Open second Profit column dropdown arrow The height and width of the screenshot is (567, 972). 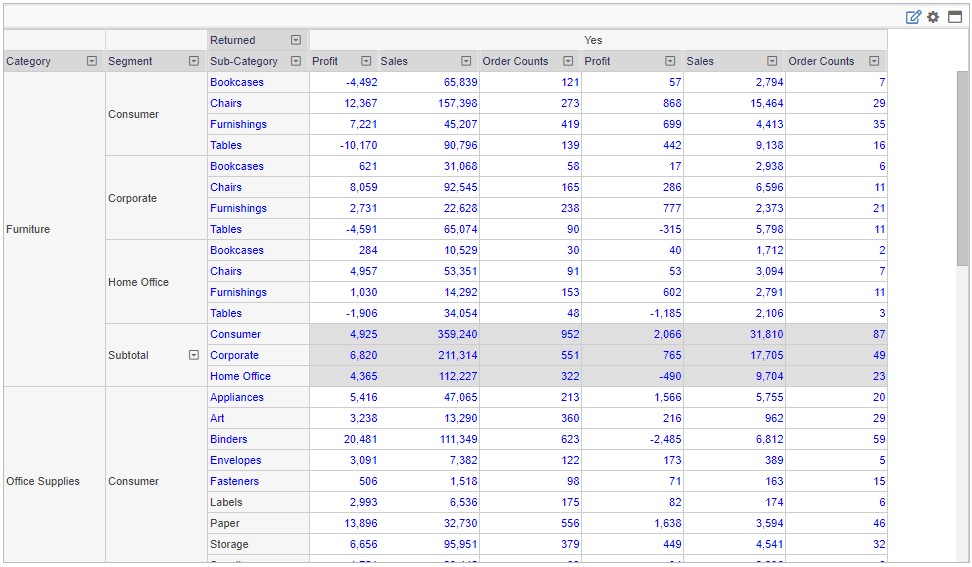point(670,61)
